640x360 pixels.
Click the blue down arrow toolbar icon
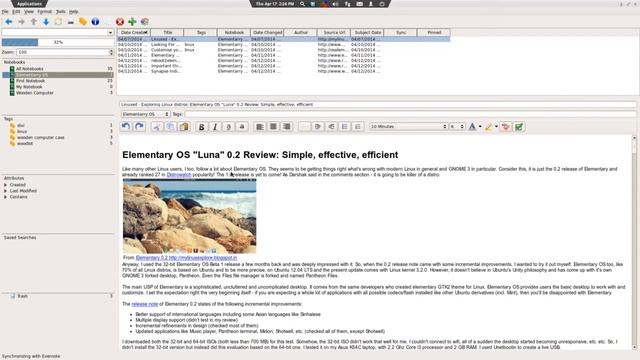pyautogui.click(x=46, y=22)
